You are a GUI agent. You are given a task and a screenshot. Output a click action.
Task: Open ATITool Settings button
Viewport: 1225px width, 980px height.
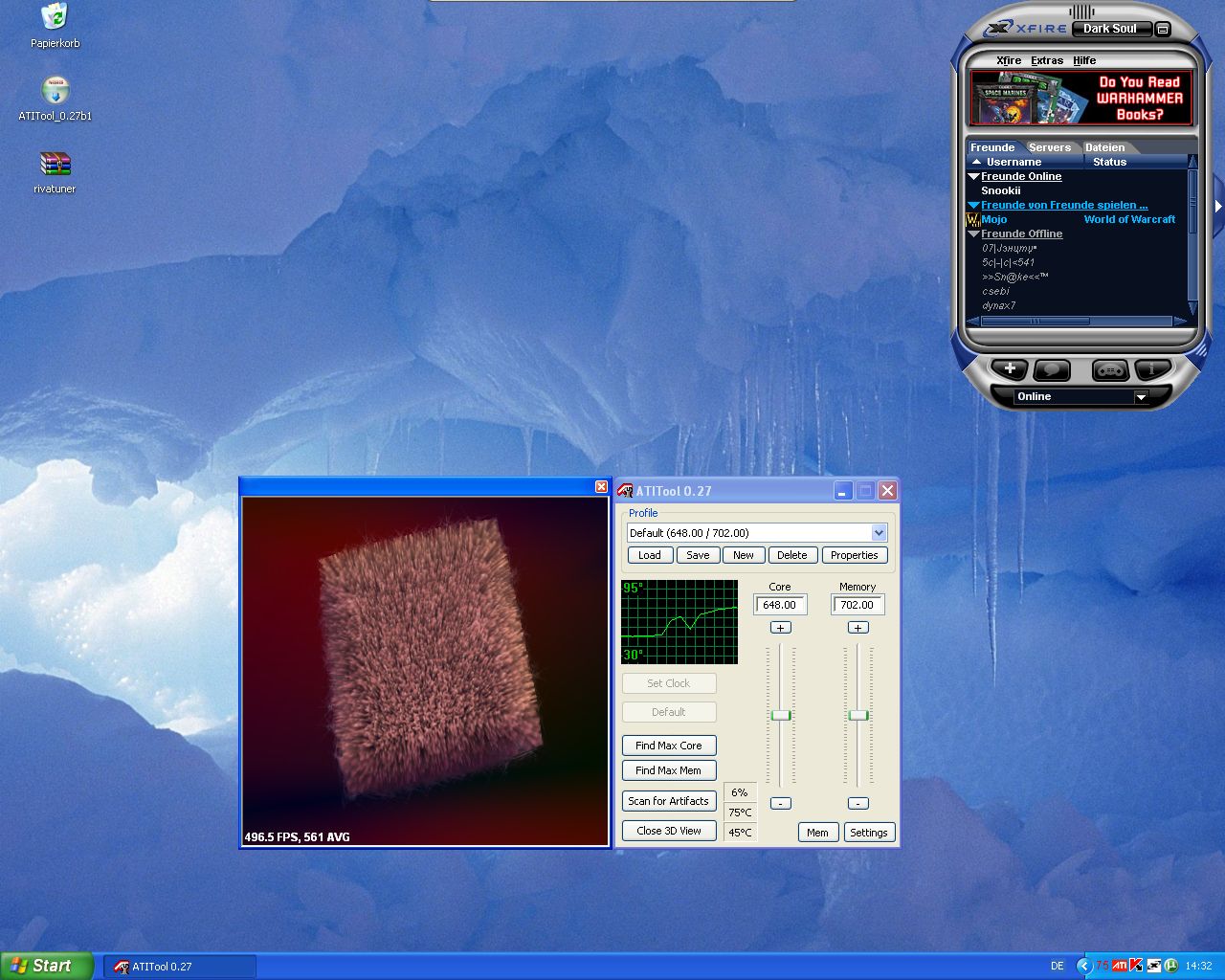(869, 833)
